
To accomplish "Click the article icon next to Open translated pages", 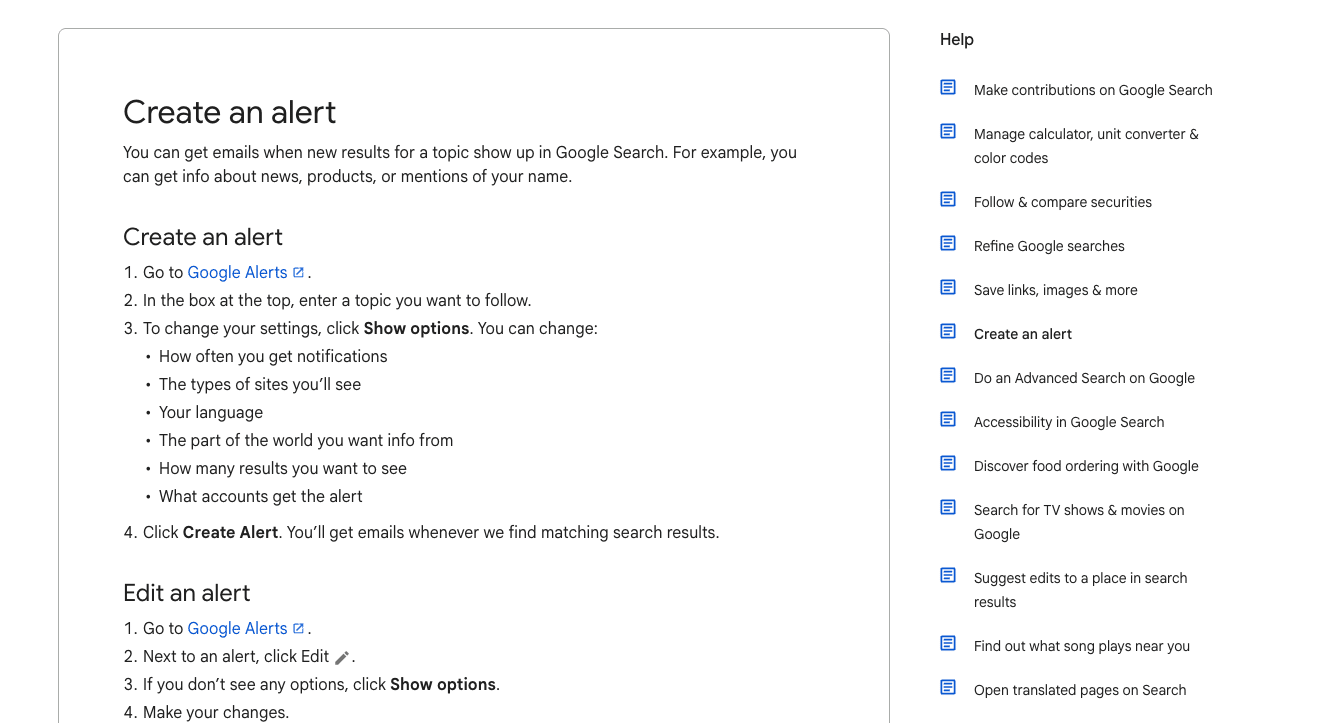I will (x=948, y=688).
